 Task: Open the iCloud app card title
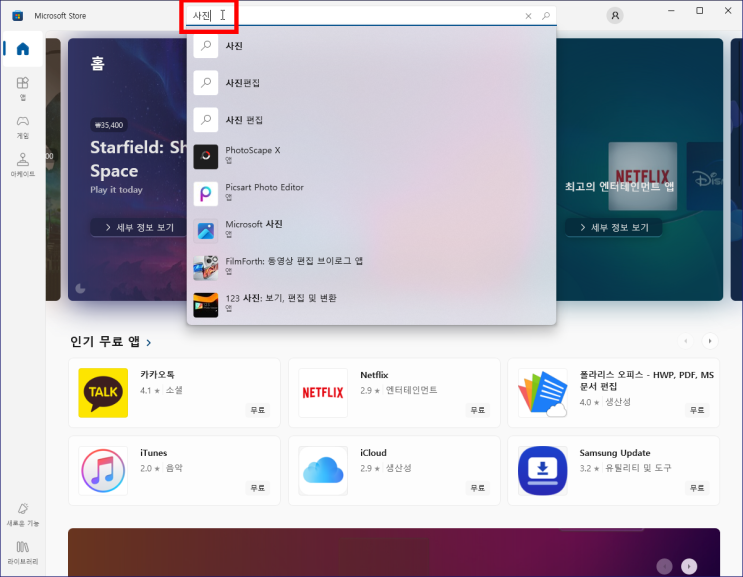373,453
